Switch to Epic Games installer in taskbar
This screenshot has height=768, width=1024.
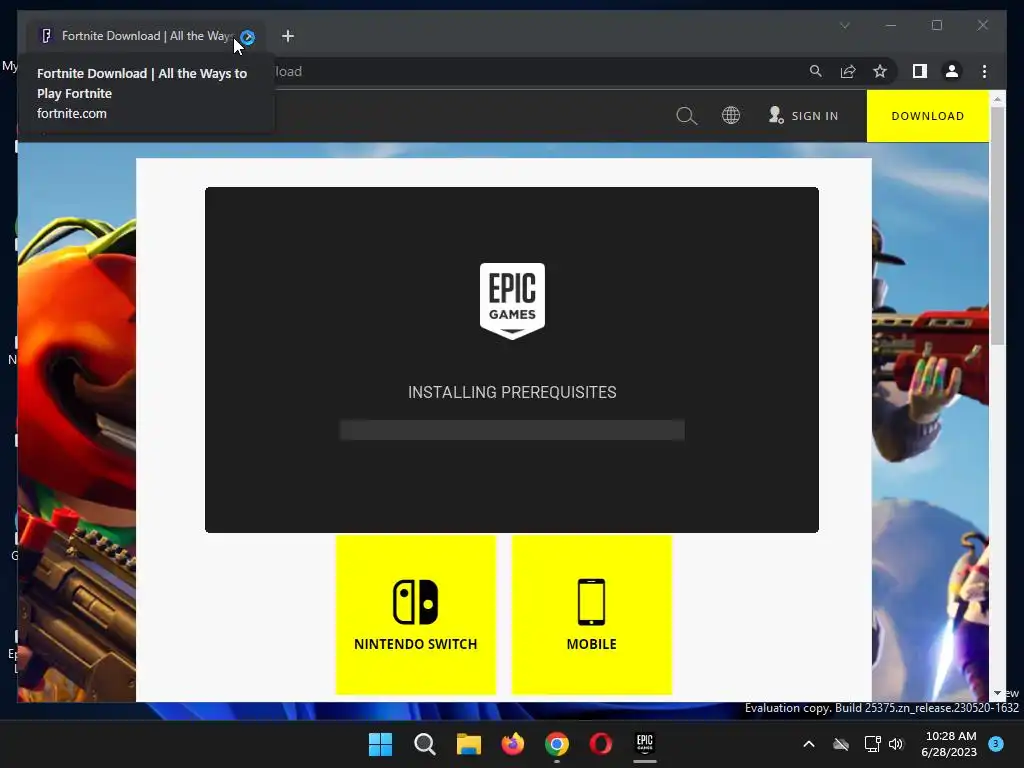point(645,744)
